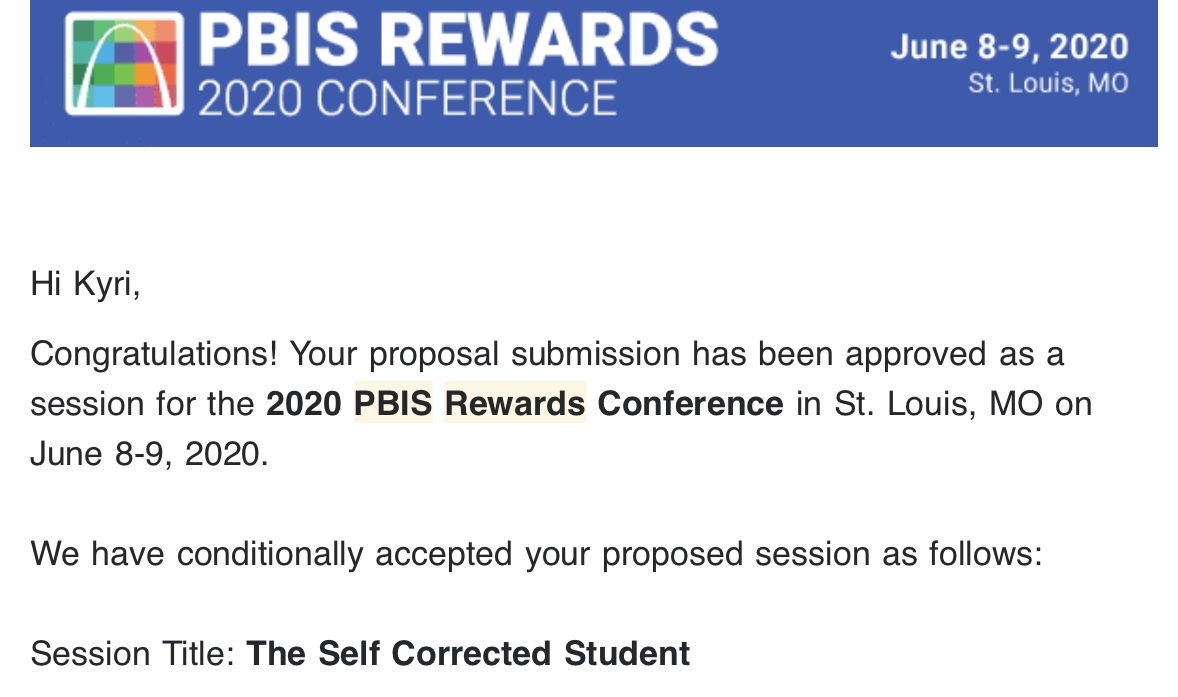Click the colorful arch logo icon
Viewport: 1178px width, 697px height.
point(125,63)
